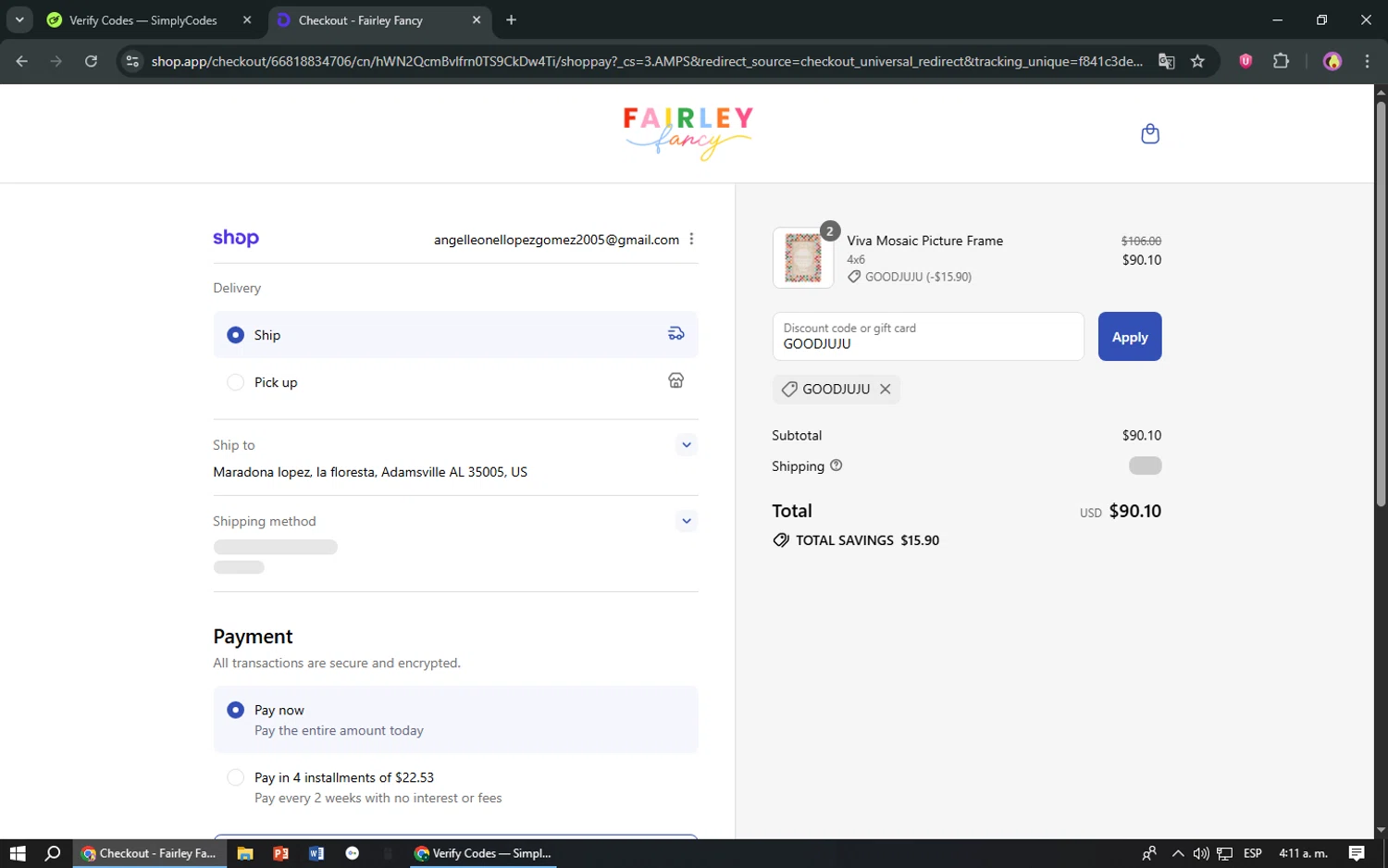Click the store pickup icon
This screenshot has height=868, width=1388.
(x=676, y=380)
